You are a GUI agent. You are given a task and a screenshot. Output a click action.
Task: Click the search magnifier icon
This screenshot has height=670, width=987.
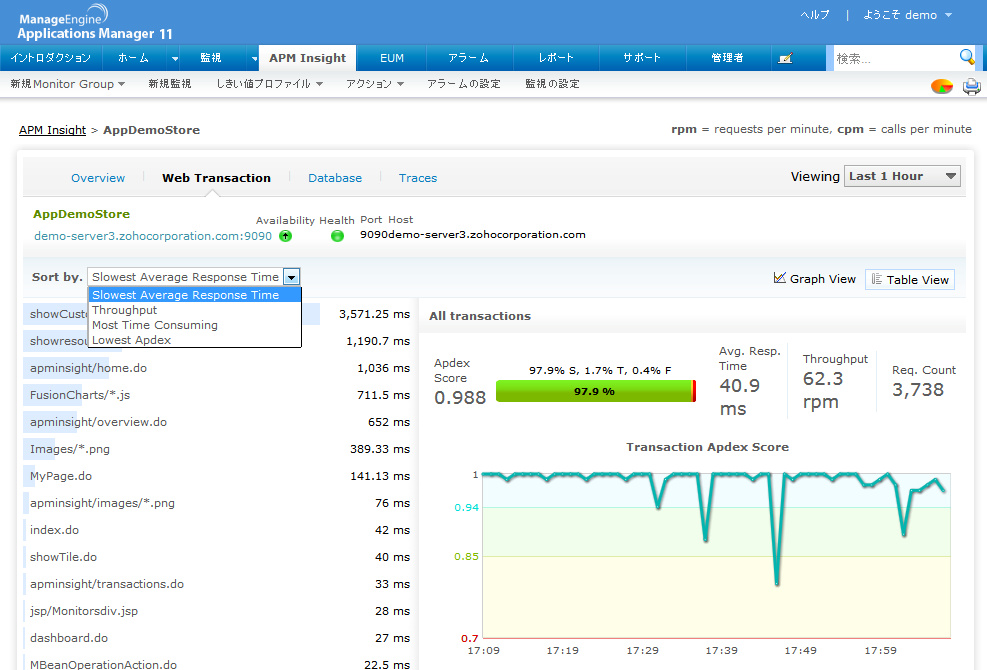click(x=967, y=57)
